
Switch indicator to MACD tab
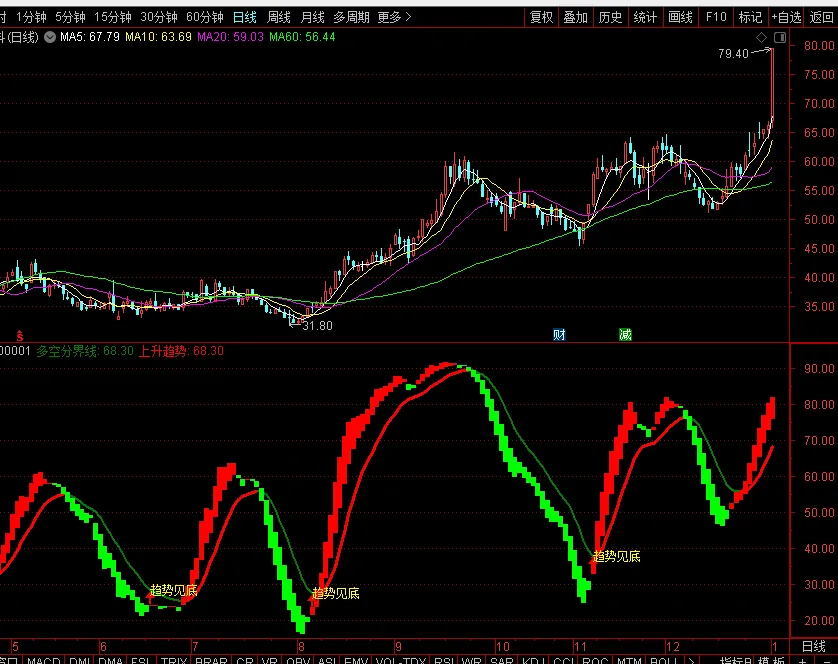(x=43, y=660)
